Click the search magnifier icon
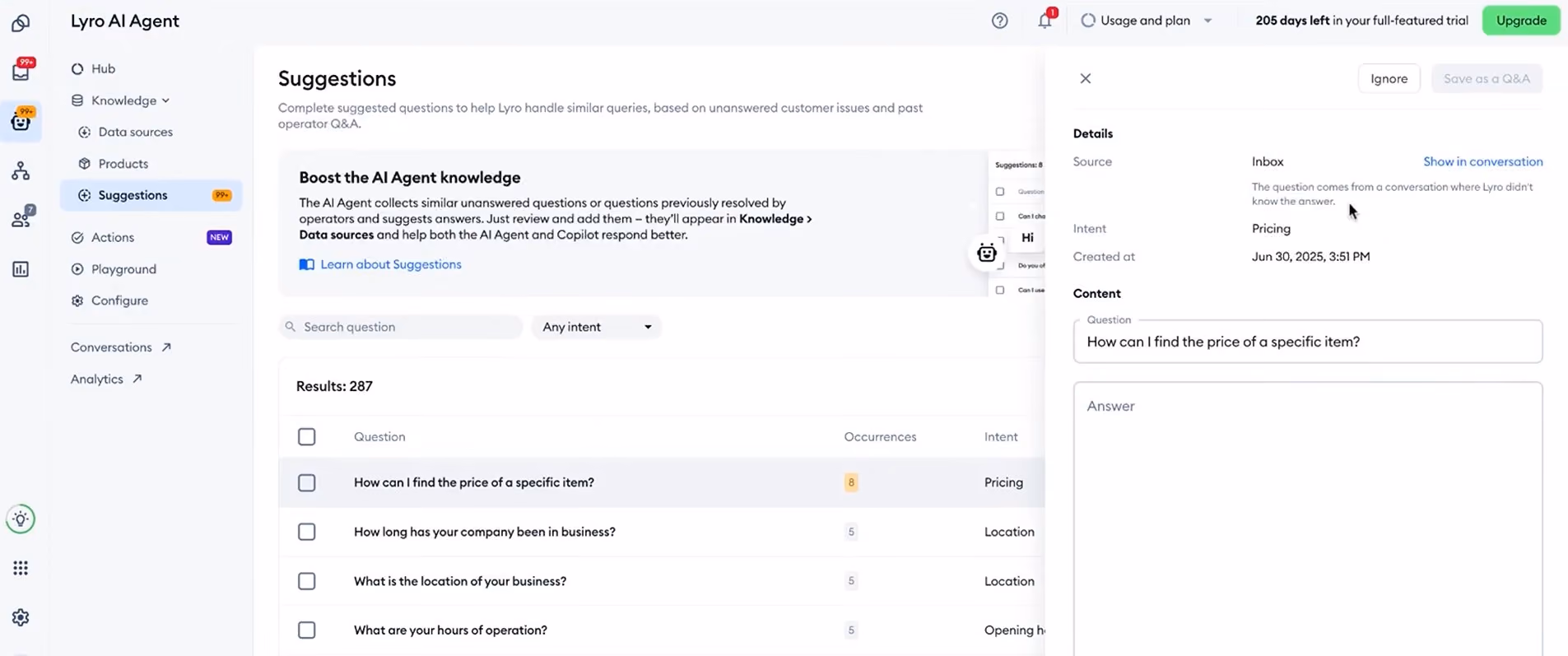The image size is (1568, 656). [x=291, y=327]
